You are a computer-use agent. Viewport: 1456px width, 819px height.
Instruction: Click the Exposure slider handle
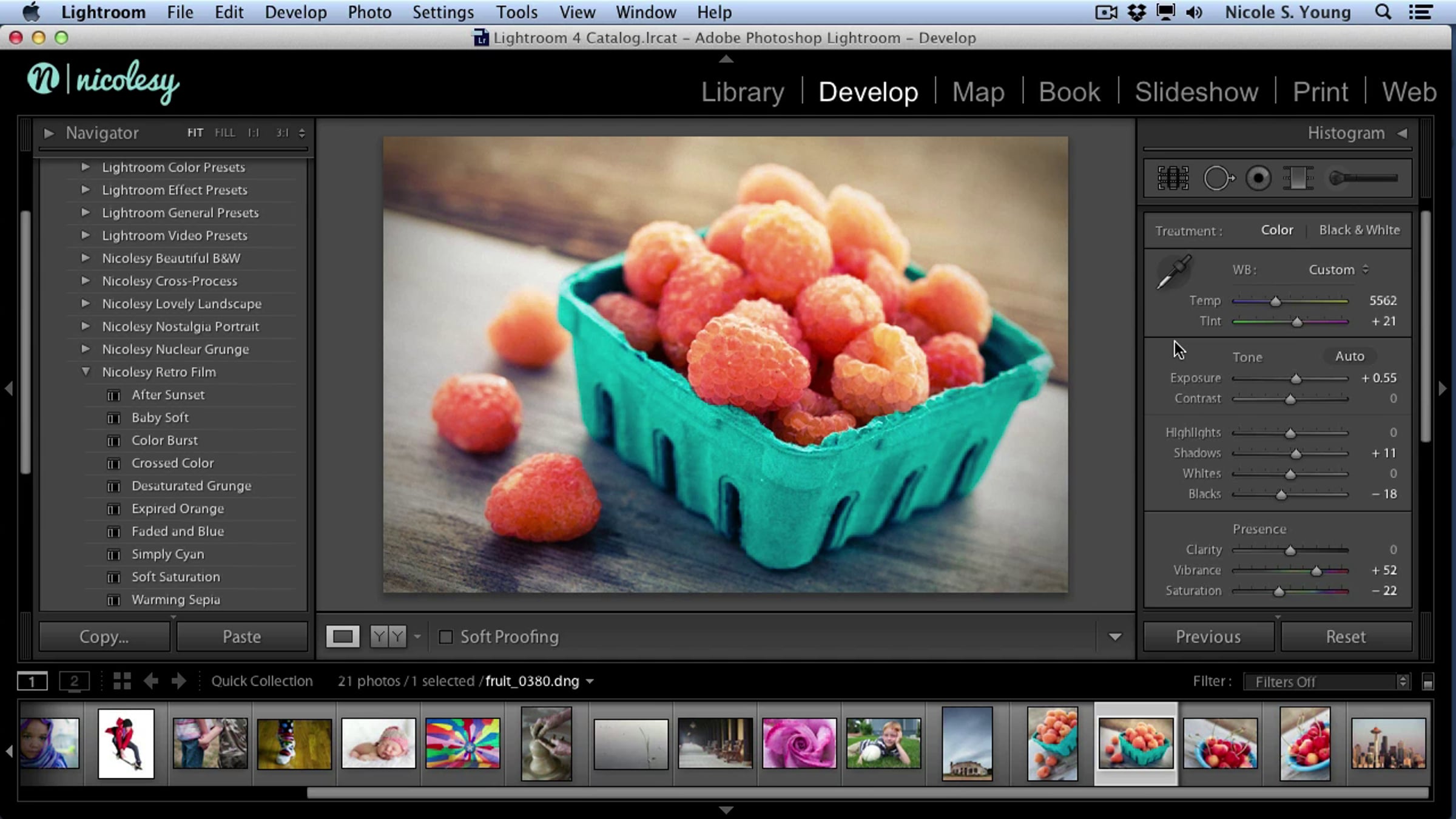[1295, 379]
